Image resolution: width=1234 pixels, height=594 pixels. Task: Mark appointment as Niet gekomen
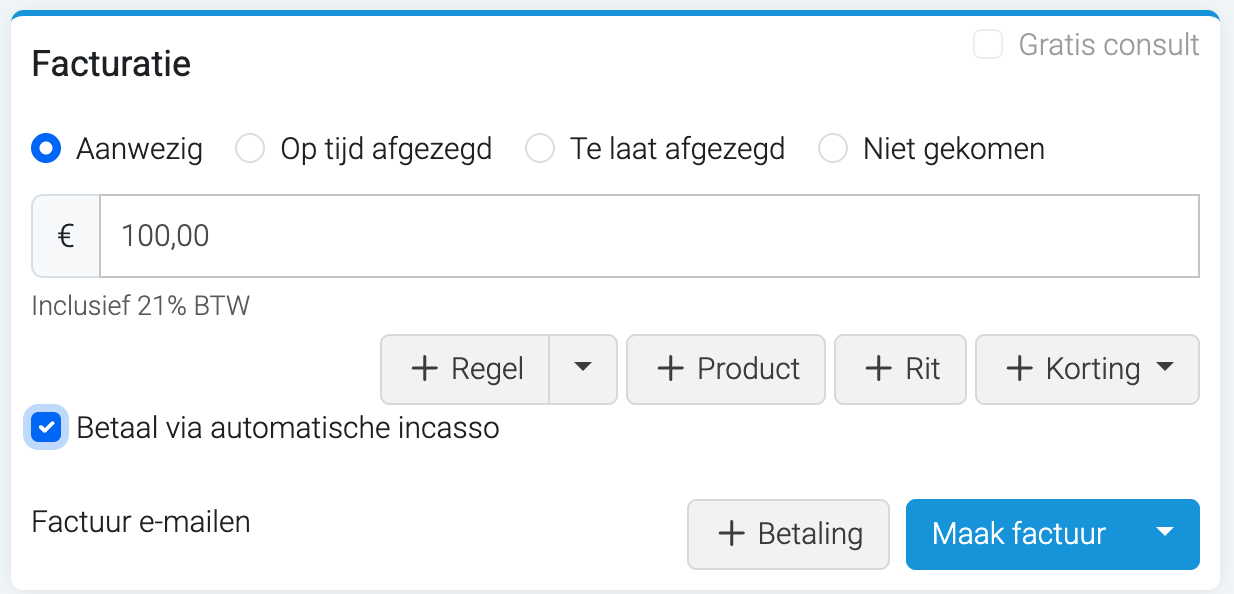point(832,149)
